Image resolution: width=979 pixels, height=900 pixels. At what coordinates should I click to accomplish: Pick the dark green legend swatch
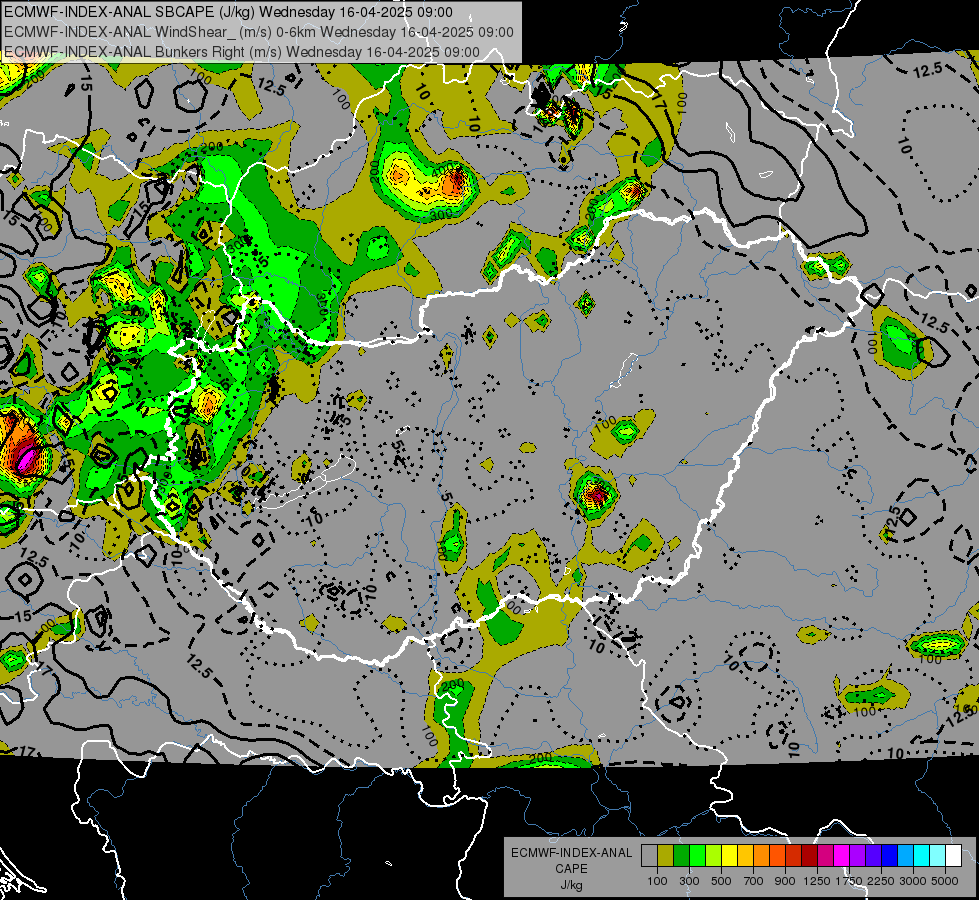681,855
